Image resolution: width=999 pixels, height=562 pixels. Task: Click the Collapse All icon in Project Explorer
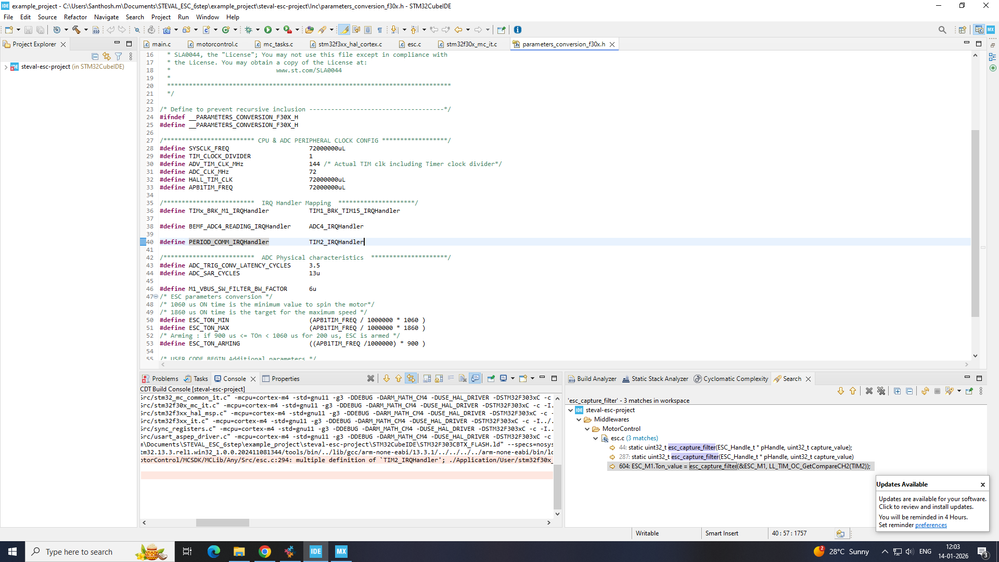95,56
